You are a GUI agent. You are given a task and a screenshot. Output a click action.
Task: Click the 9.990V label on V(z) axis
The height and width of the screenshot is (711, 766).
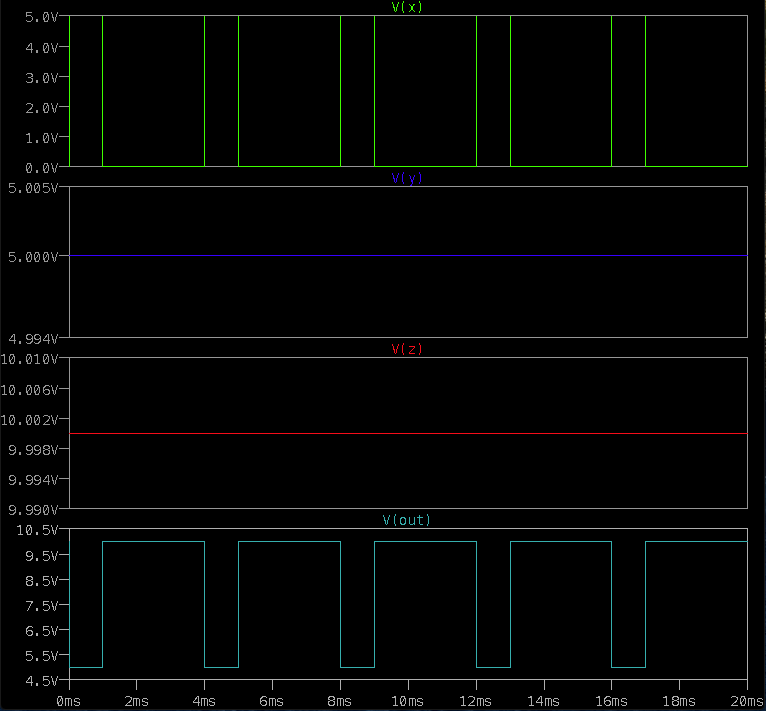[x=33, y=510]
